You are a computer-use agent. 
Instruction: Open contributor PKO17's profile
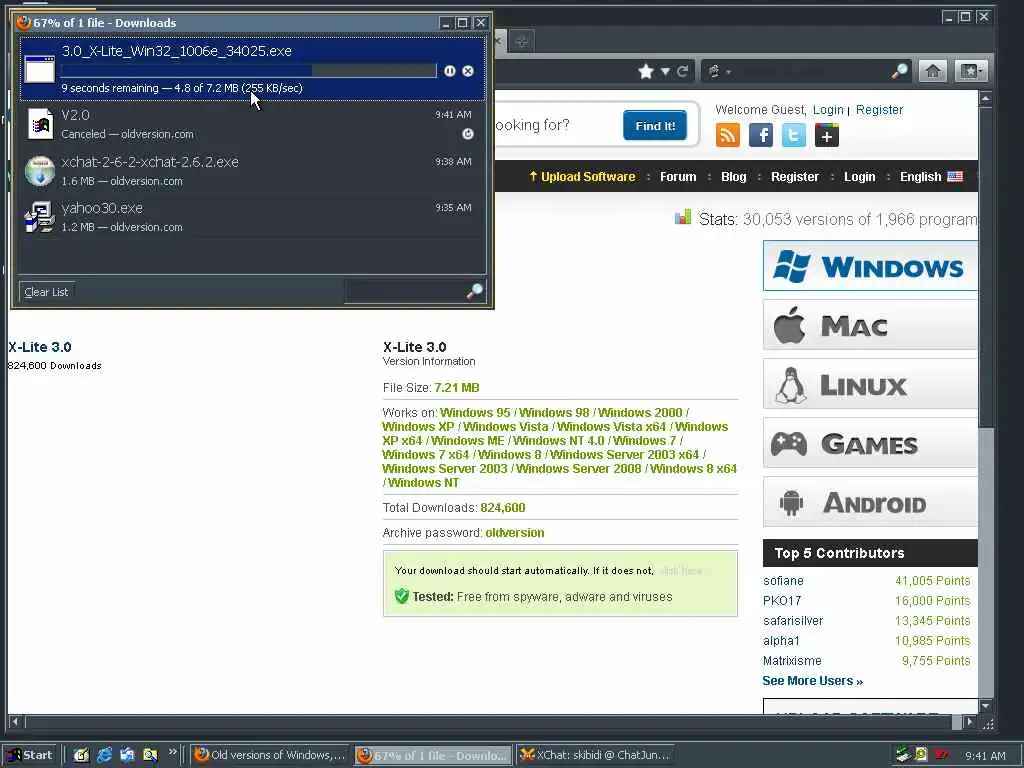[782, 601]
